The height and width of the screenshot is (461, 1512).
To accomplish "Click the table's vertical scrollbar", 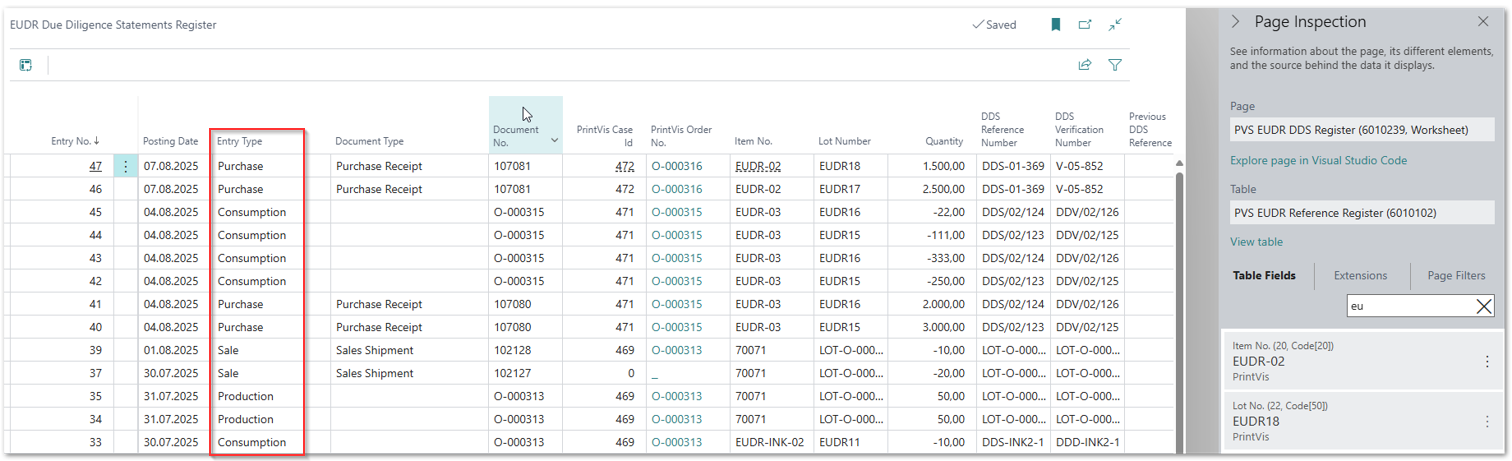I will 1181,300.
